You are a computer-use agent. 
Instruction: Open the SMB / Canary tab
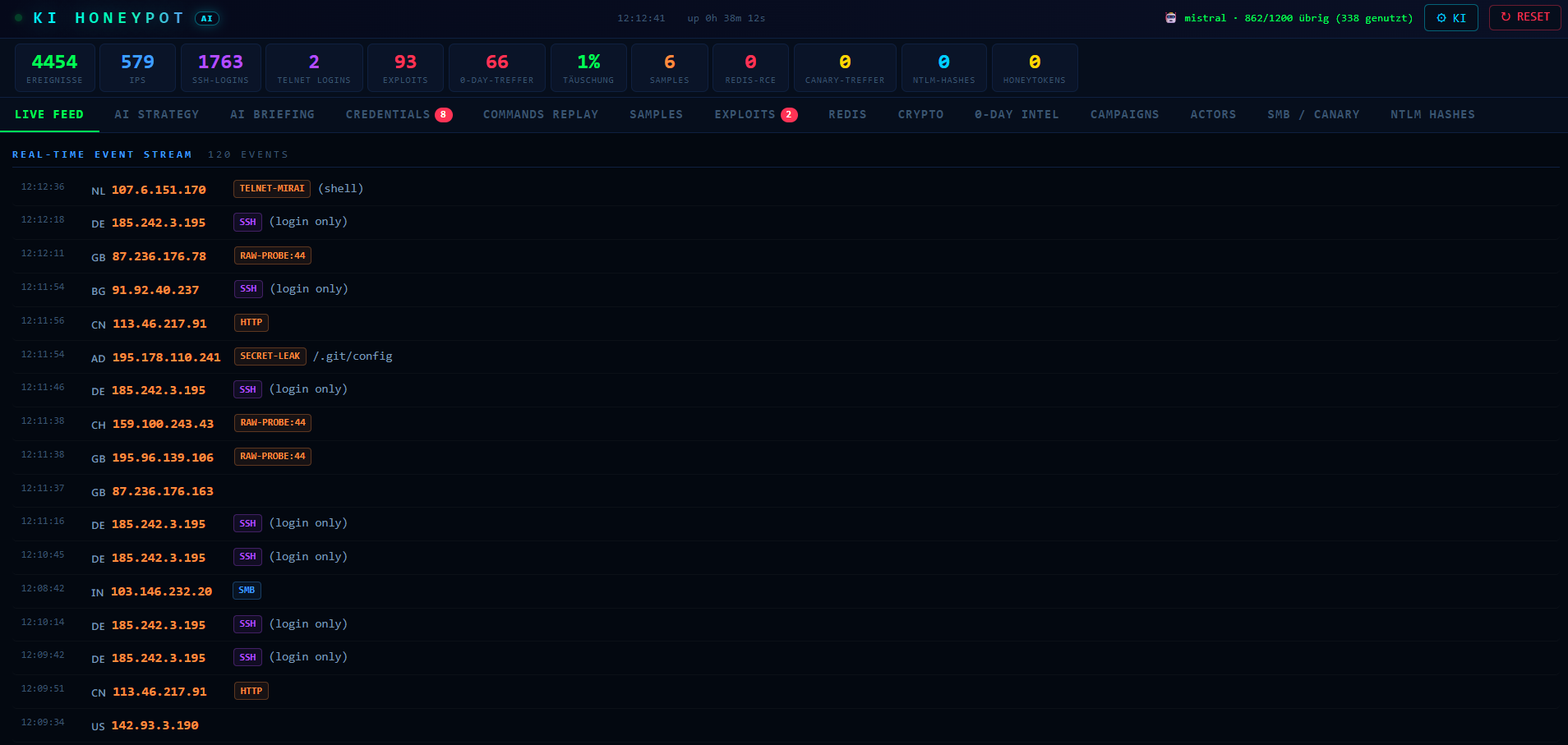[1313, 114]
